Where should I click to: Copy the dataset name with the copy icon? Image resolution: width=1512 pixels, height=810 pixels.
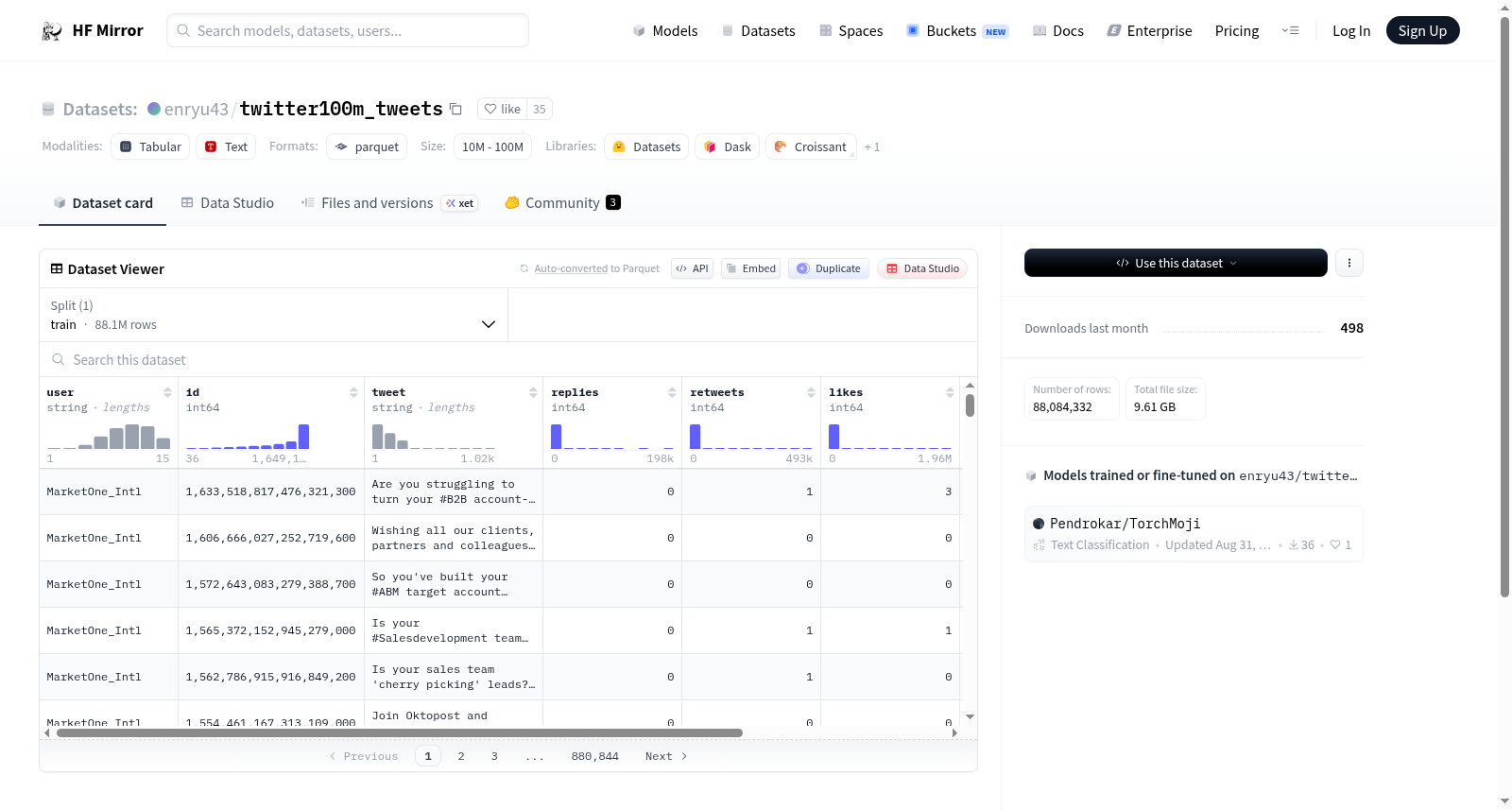tap(455, 109)
